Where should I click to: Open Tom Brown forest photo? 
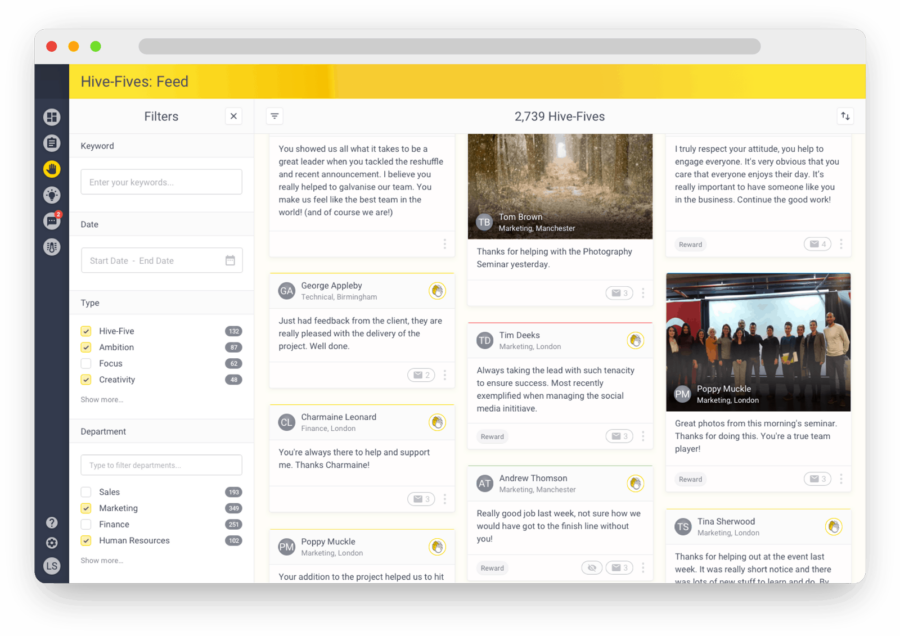[560, 186]
